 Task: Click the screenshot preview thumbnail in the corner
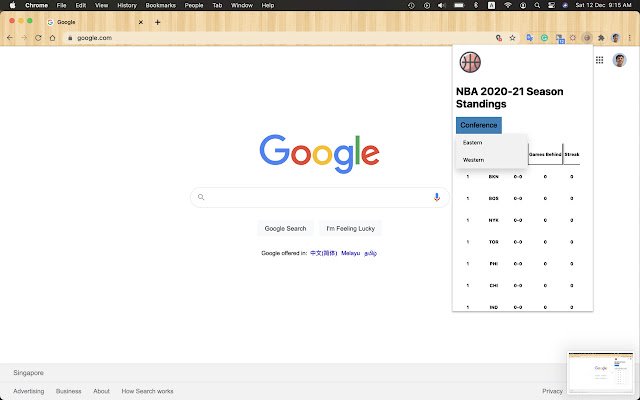pos(601,372)
